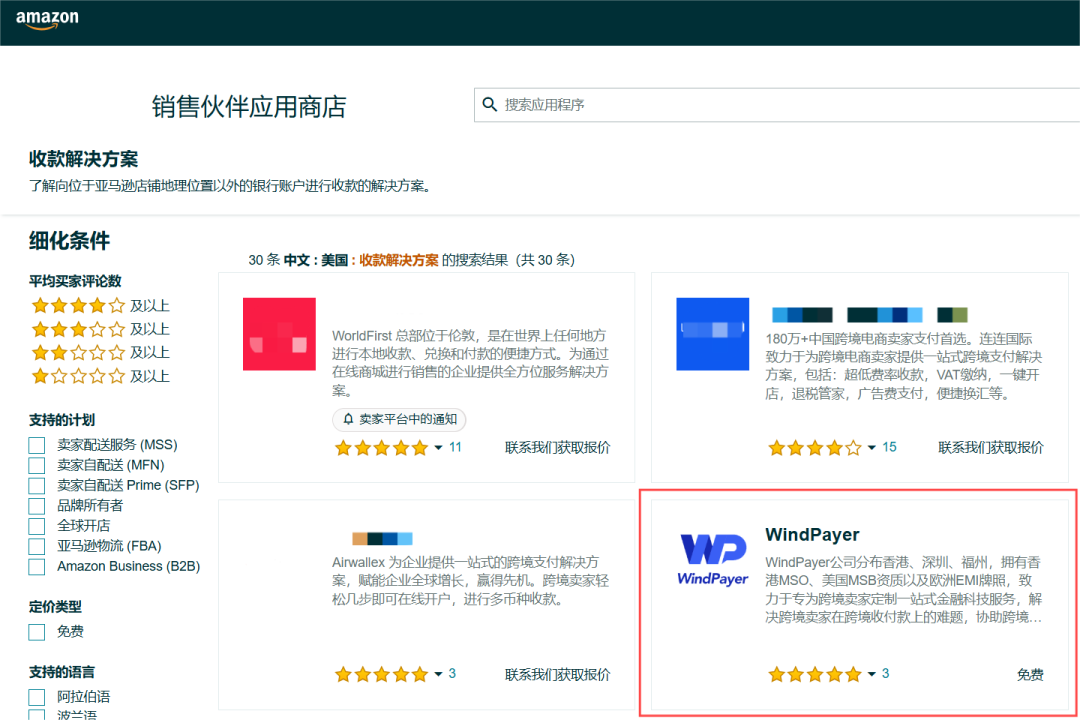
Task: Click the WorldFirst description text
Action: point(470,362)
